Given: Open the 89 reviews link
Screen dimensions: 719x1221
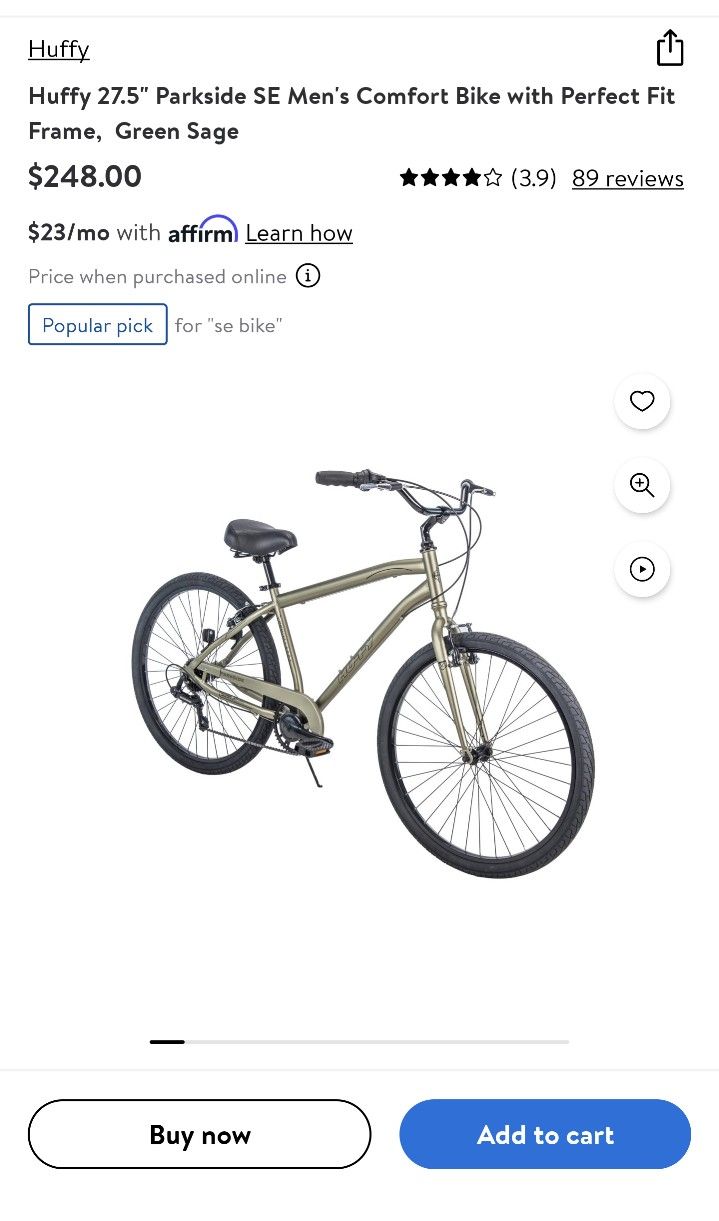Looking at the screenshot, I should 628,178.
